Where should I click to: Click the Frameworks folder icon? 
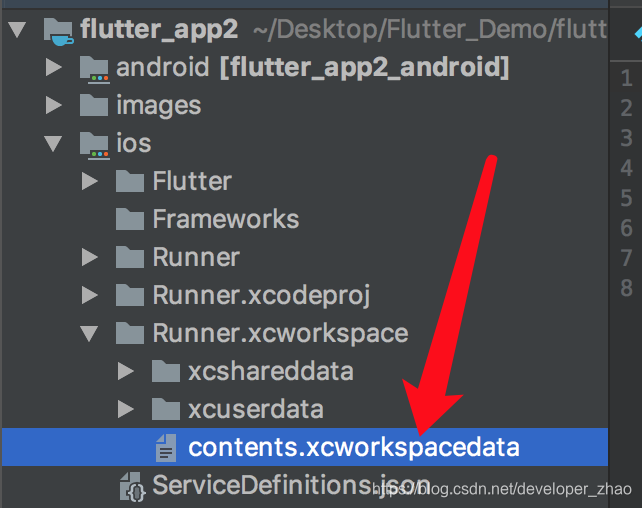(130, 219)
